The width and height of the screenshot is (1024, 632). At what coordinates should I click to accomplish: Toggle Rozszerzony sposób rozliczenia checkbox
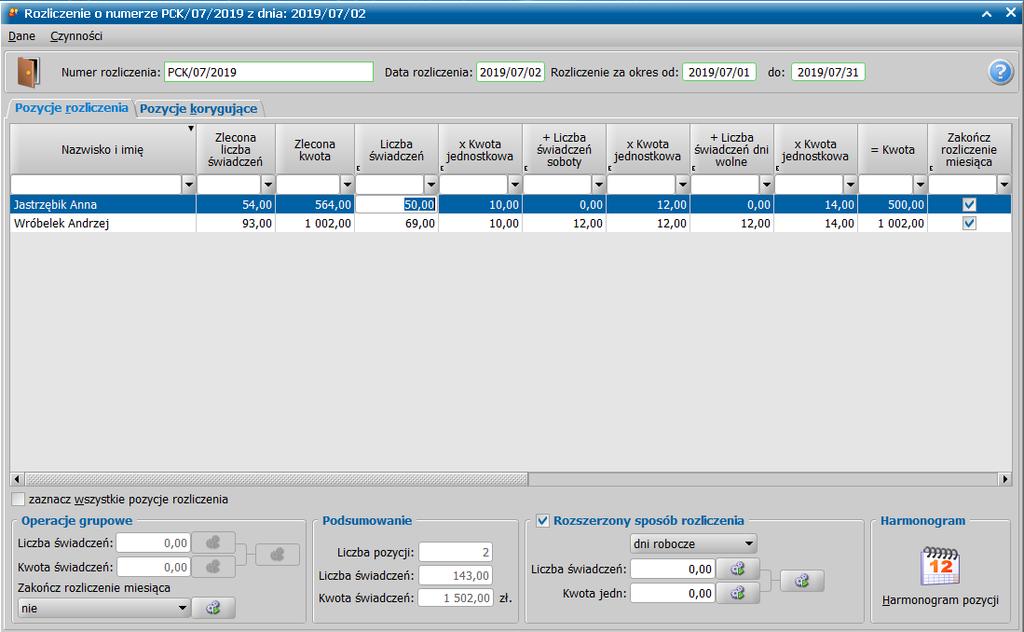(542, 521)
